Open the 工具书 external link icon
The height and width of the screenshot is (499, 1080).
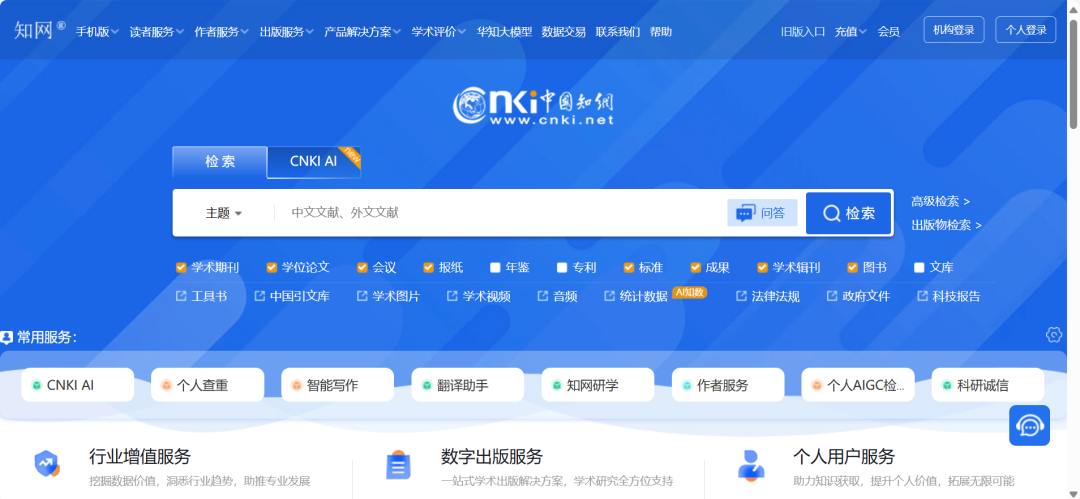click(181, 296)
